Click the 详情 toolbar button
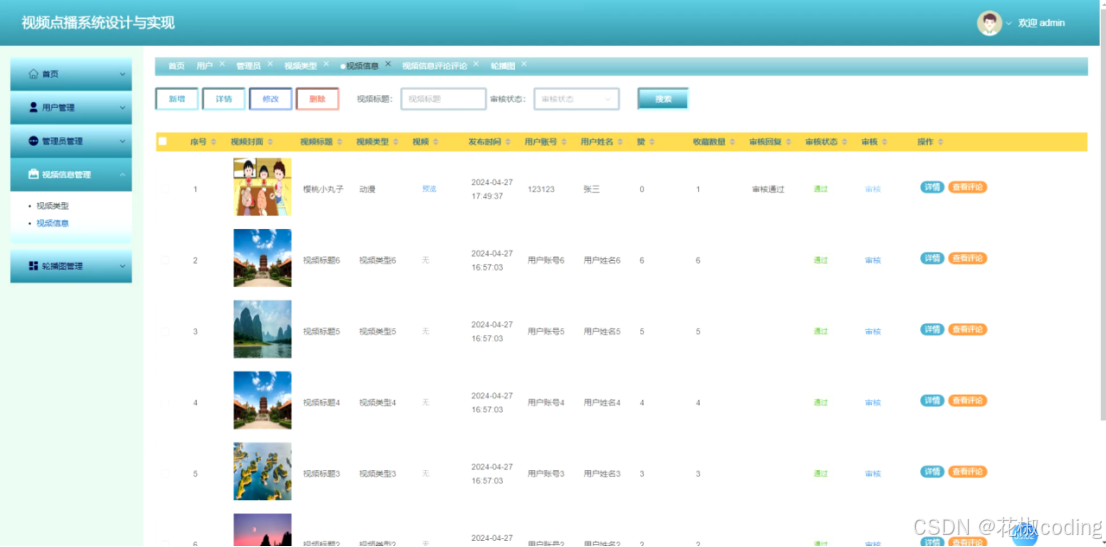Image resolution: width=1106 pixels, height=547 pixels. 224,99
